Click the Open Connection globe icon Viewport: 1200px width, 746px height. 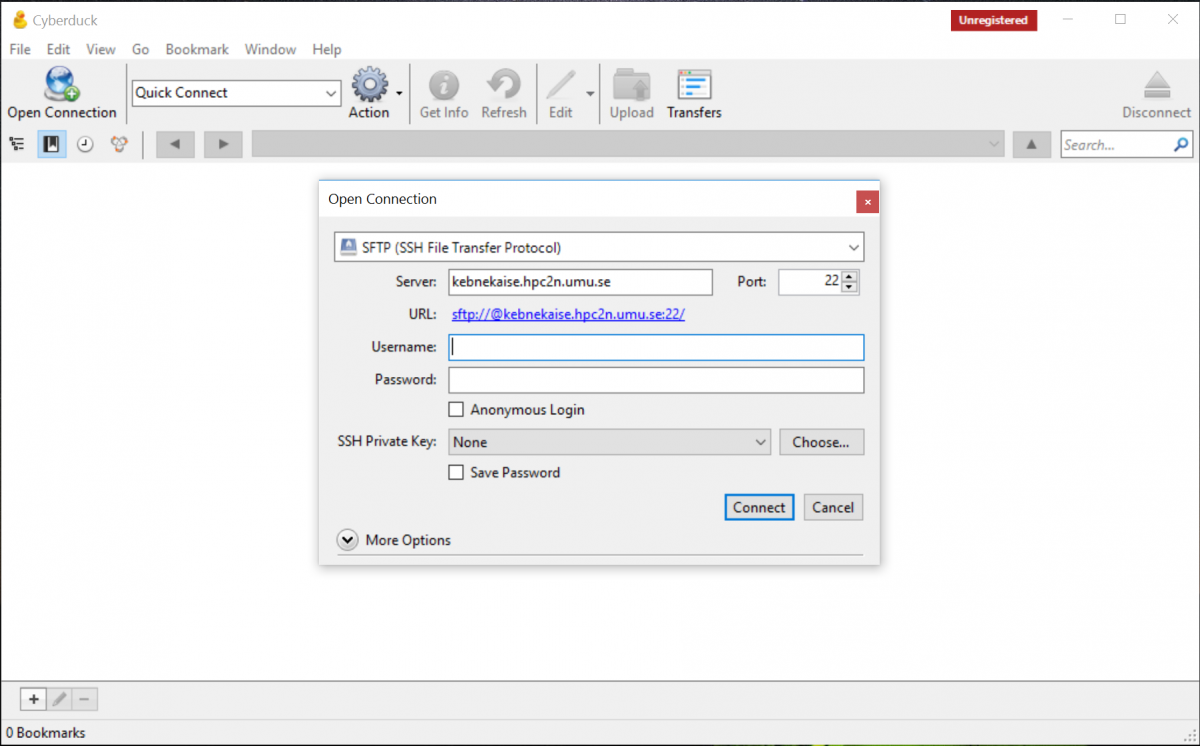pyautogui.click(x=62, y=85)
